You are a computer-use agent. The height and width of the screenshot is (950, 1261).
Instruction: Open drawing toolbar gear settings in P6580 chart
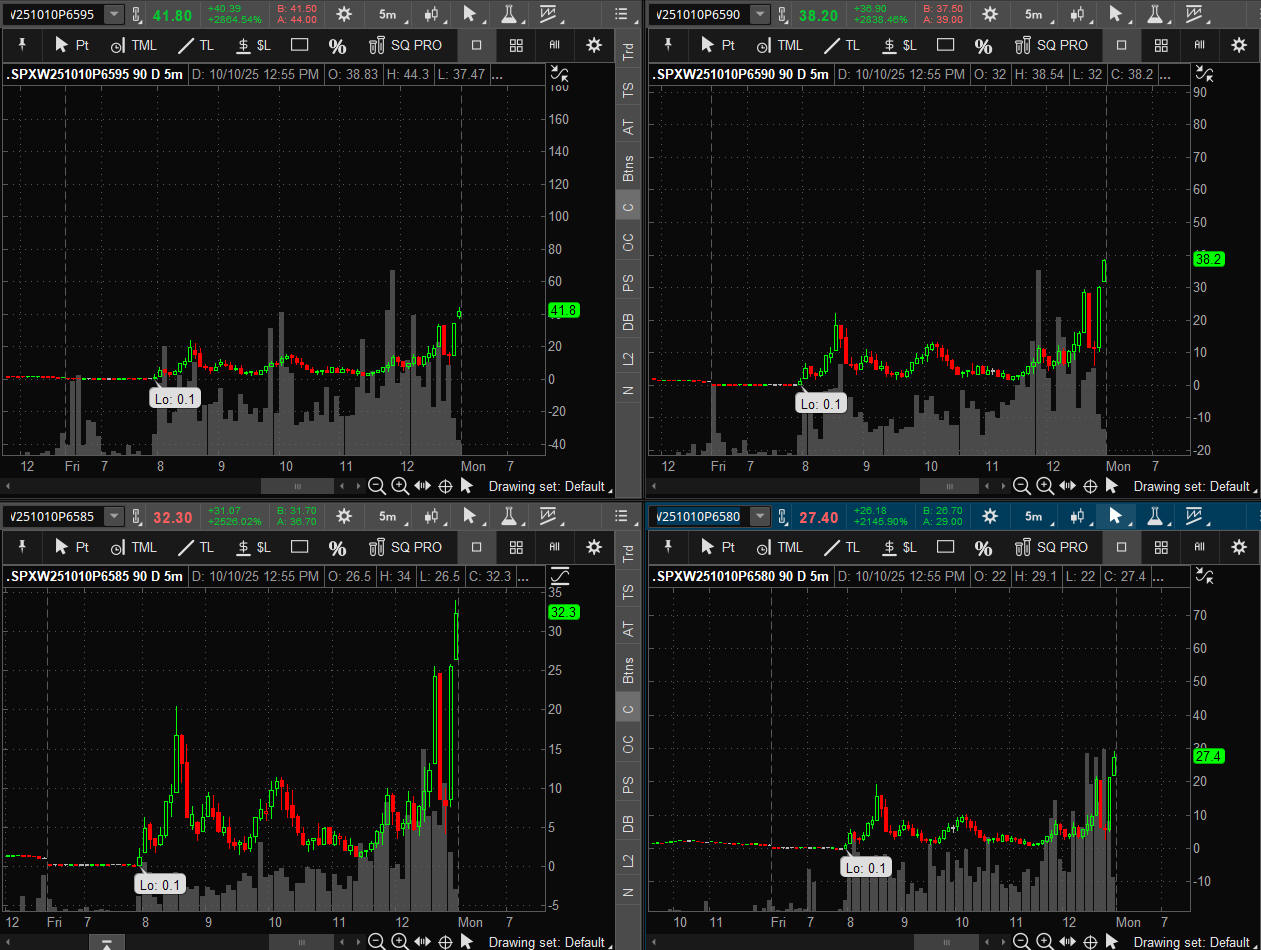[1239, 547]
